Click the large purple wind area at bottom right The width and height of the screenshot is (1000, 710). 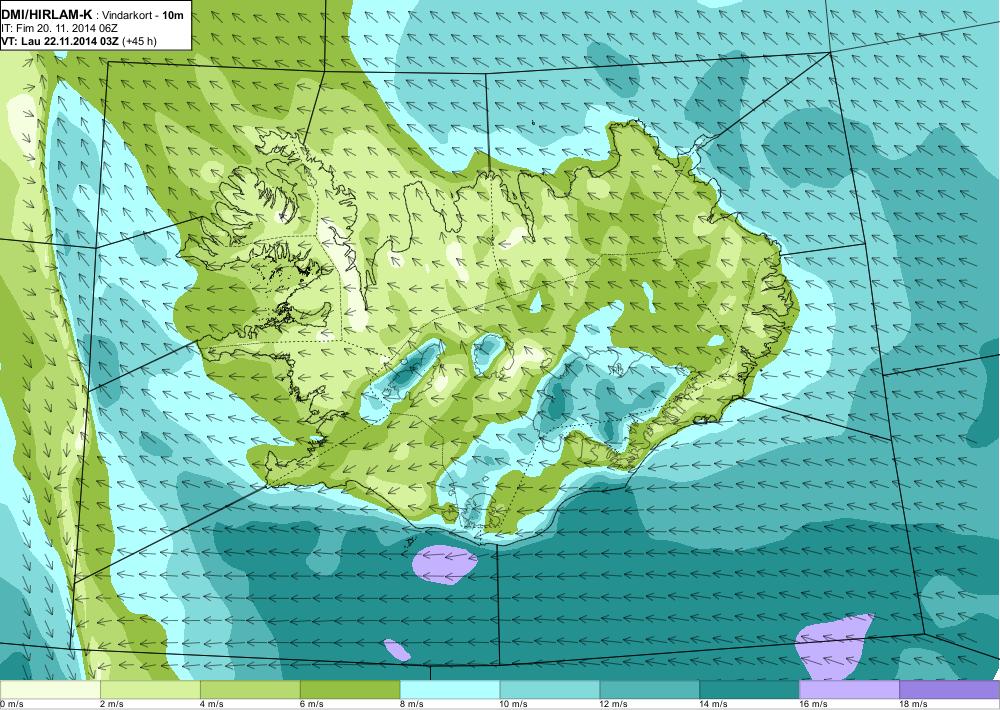(835, 647)
